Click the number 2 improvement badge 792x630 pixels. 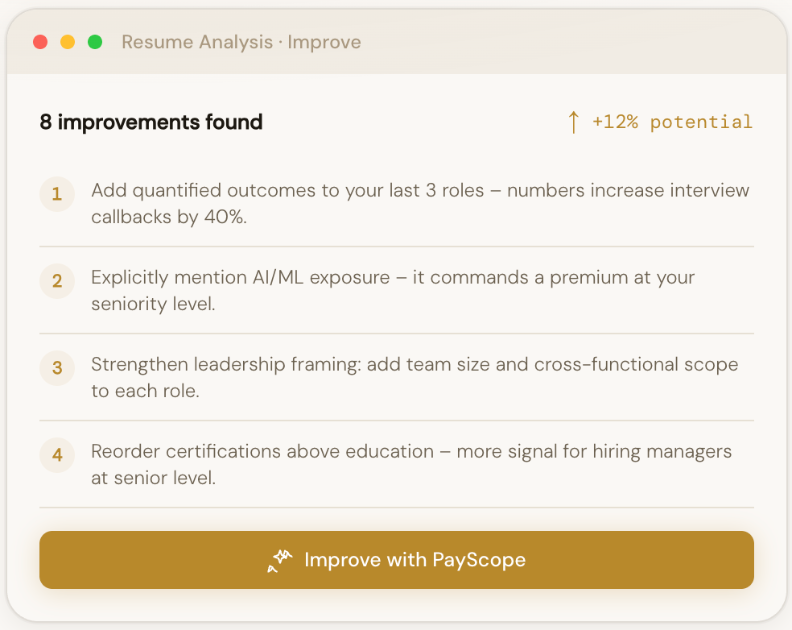tap(57, 281)
